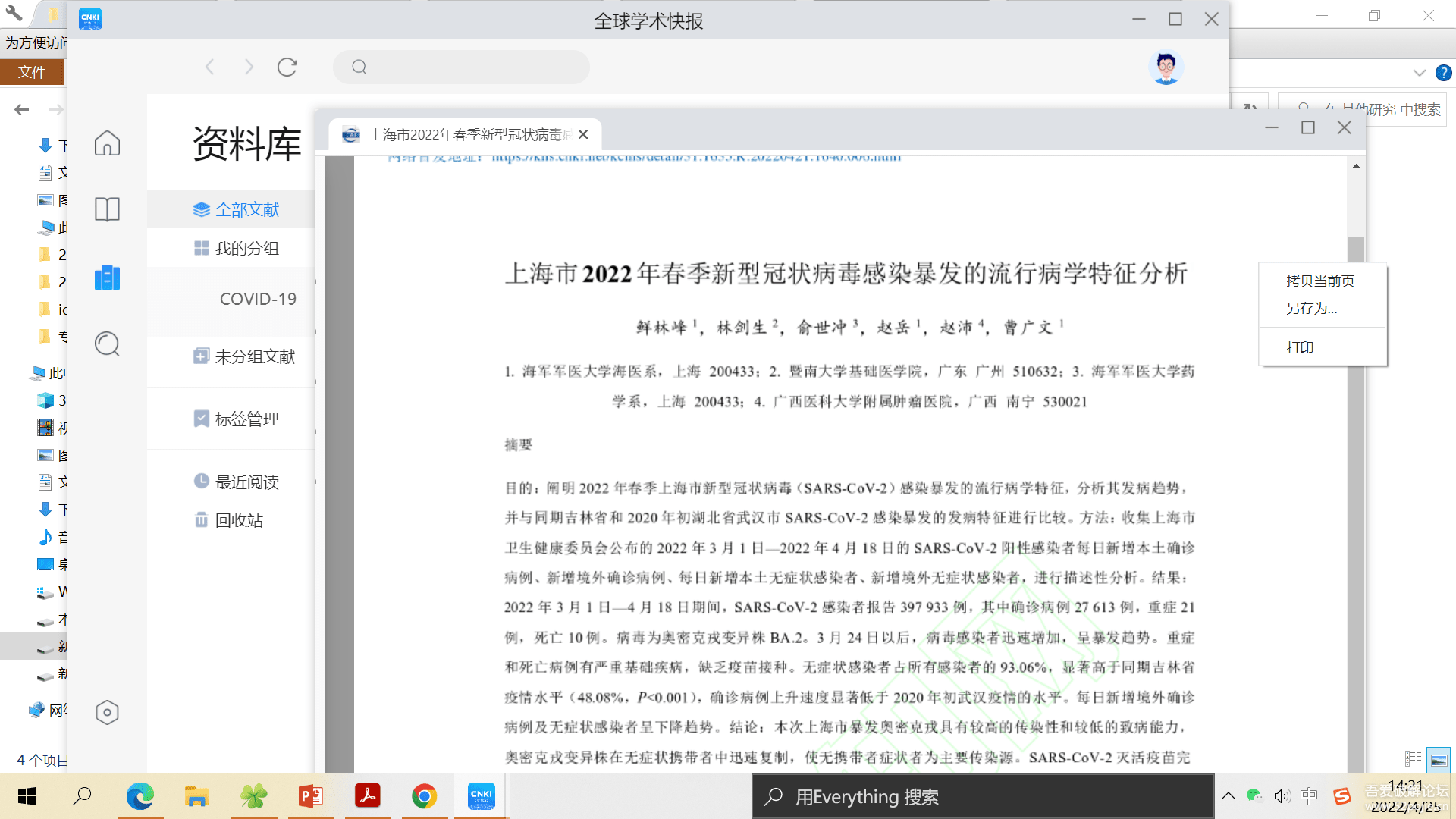The width and height of the screenshot is (1456, 819).
Task: Choose 另存为... from context menu
Action: click(x=1311, y=309)
